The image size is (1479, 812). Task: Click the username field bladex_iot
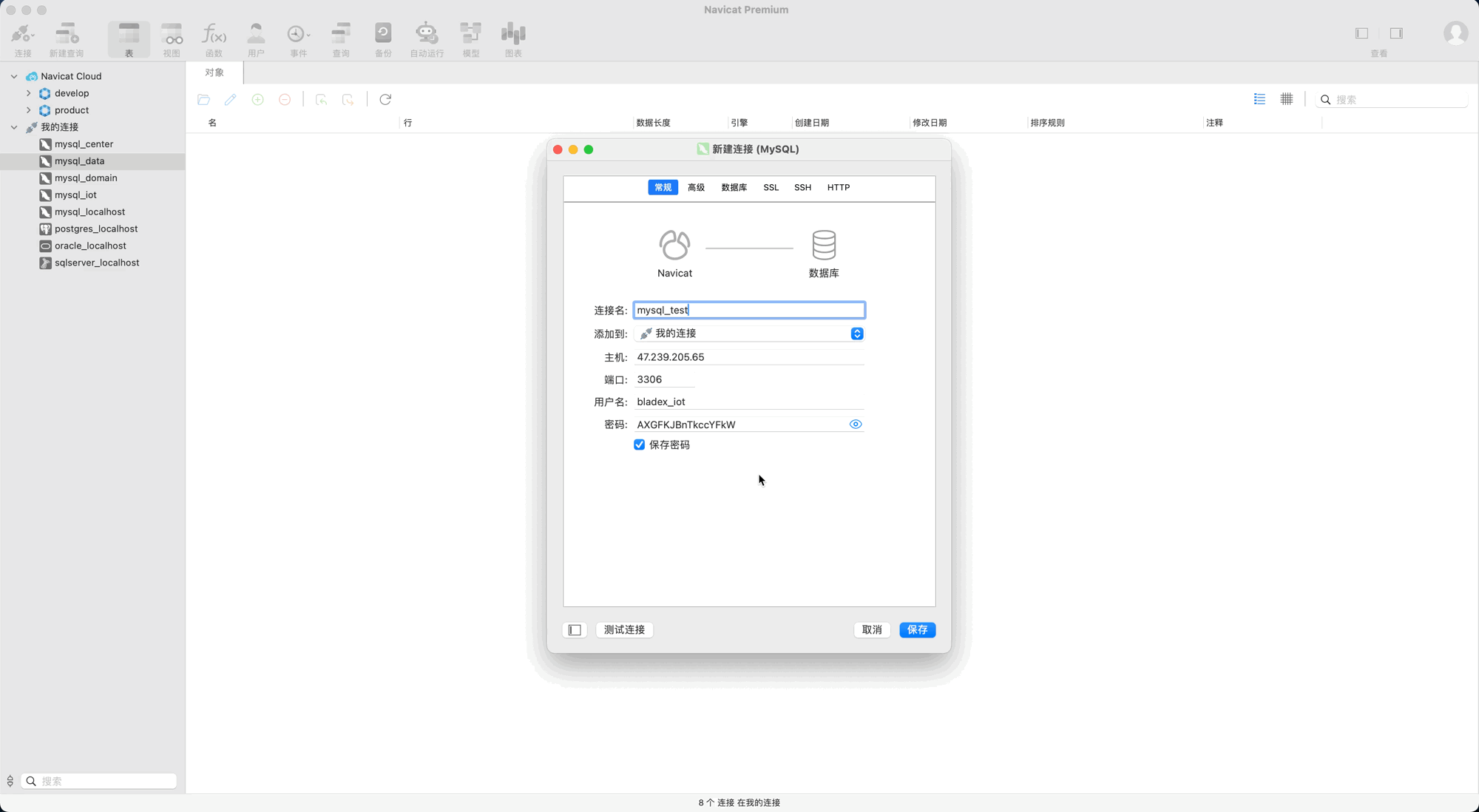pos(749,402)
